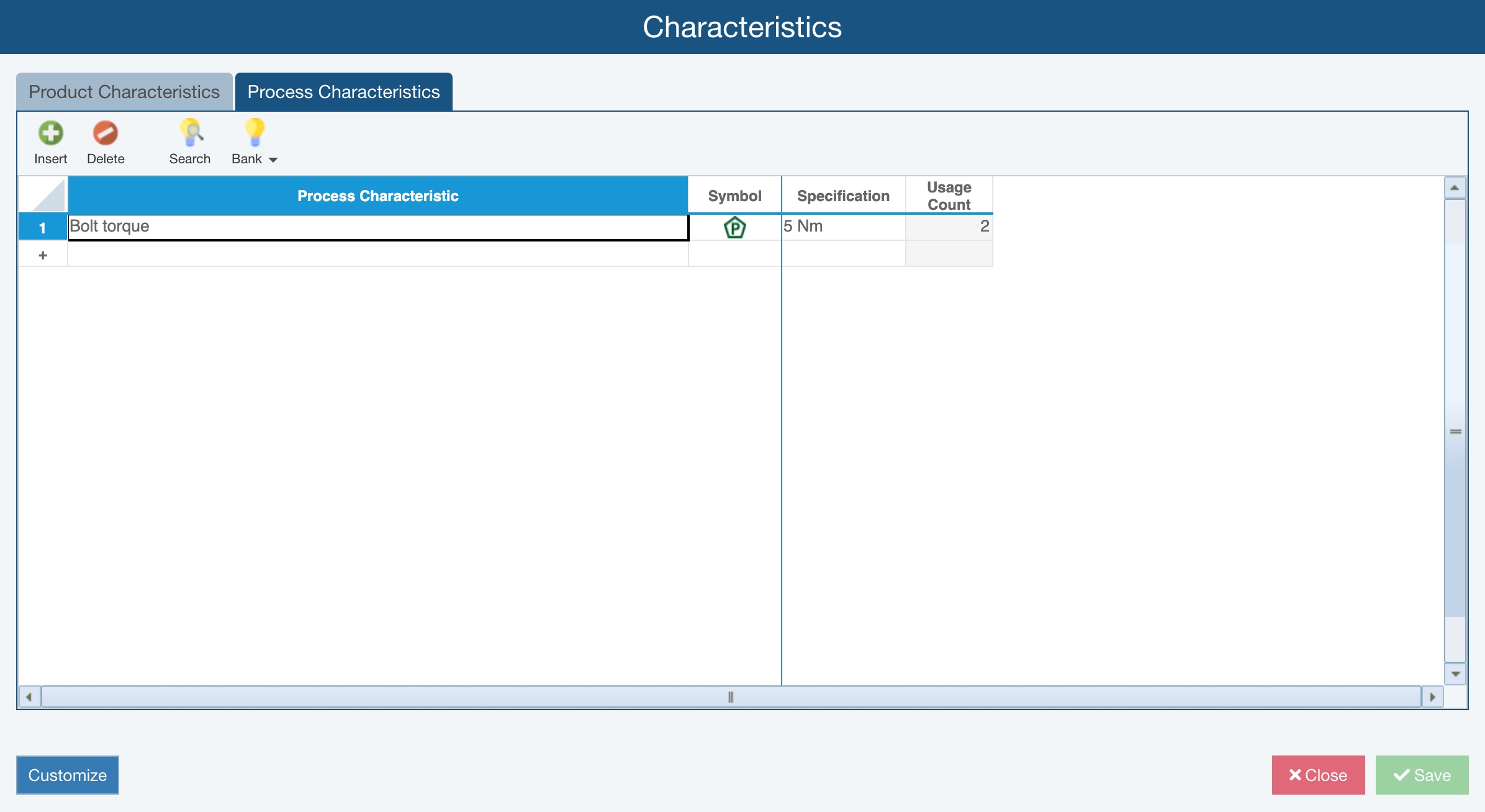Switch to the Product Characteristics tab
Image resolution: width=1485 pixels, height=812 pixels.
pyautogui.click(x=124, y=91)
